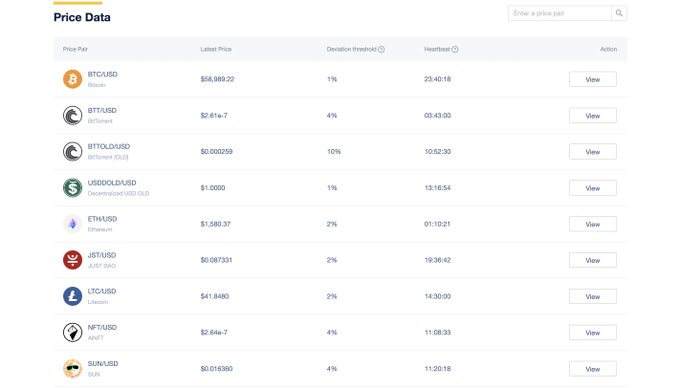Click the Action column header
This screenshot has height=388, width=679.
point(608,49)
